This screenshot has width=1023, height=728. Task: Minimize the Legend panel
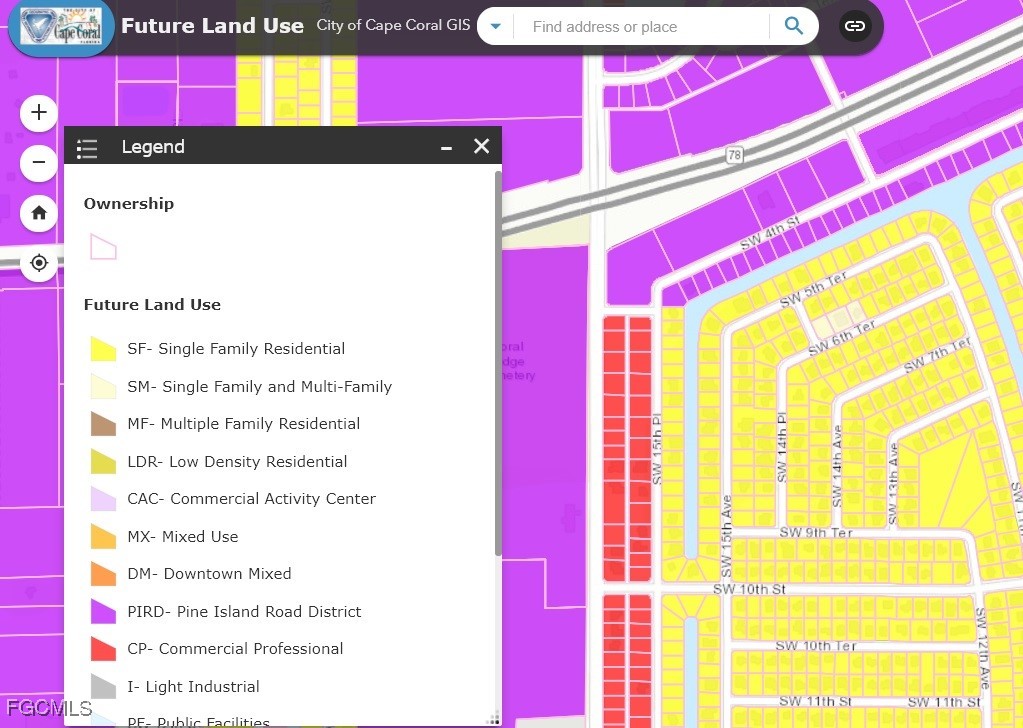click(447, 147)
